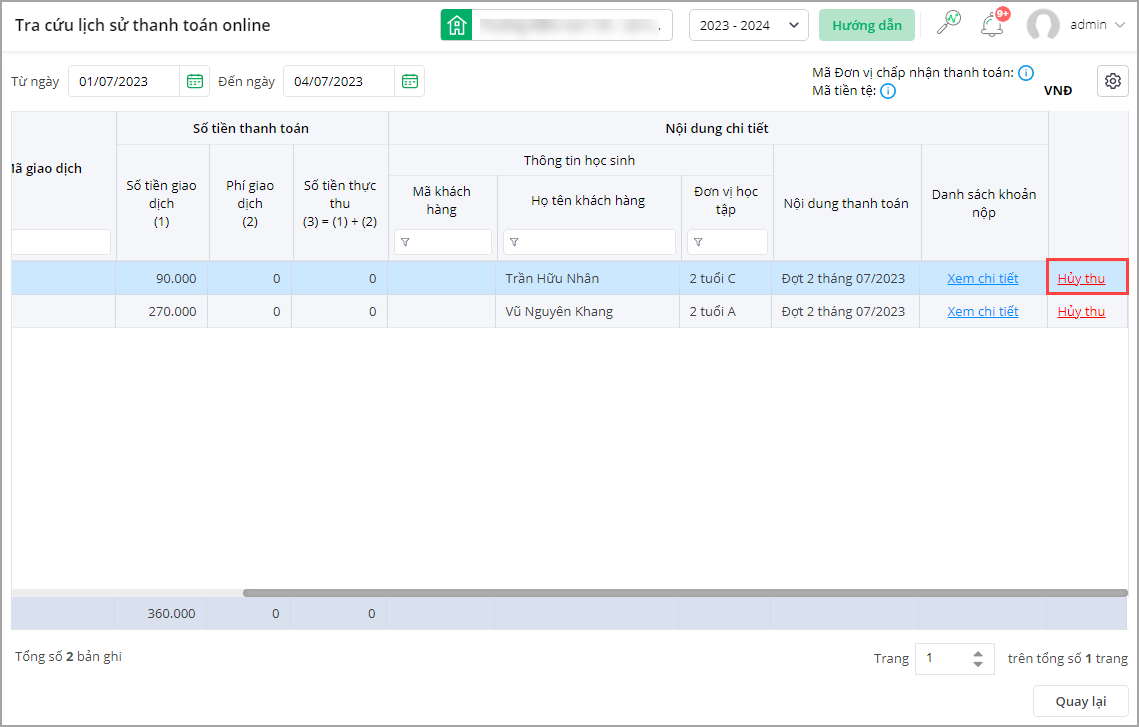This screenshot has height=727, width=1139.
Task: Click the Tổng số 2 bản ghi text
Action: point(68,657)
